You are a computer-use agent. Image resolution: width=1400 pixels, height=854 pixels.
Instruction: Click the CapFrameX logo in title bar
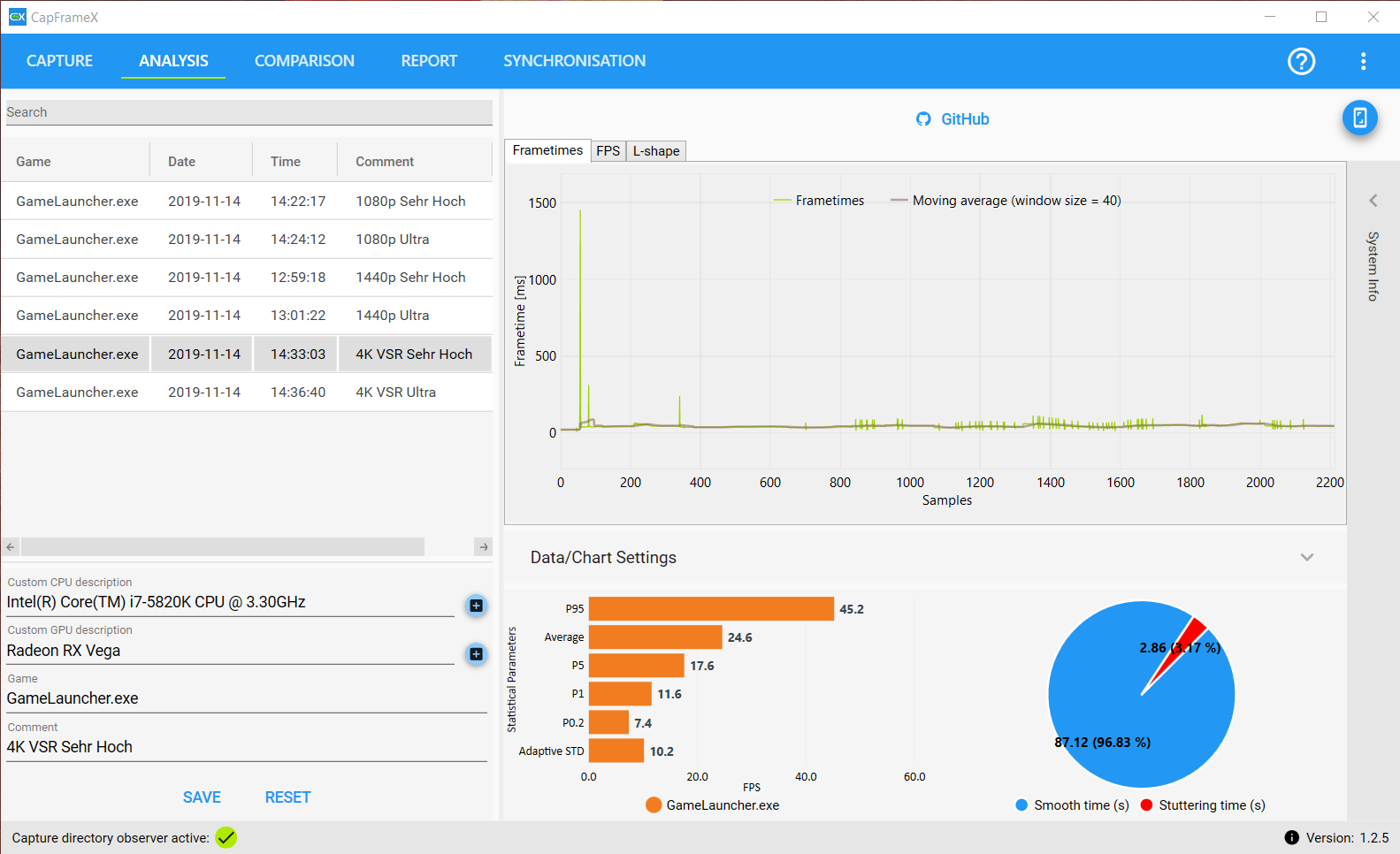click(x=17, y=17)
